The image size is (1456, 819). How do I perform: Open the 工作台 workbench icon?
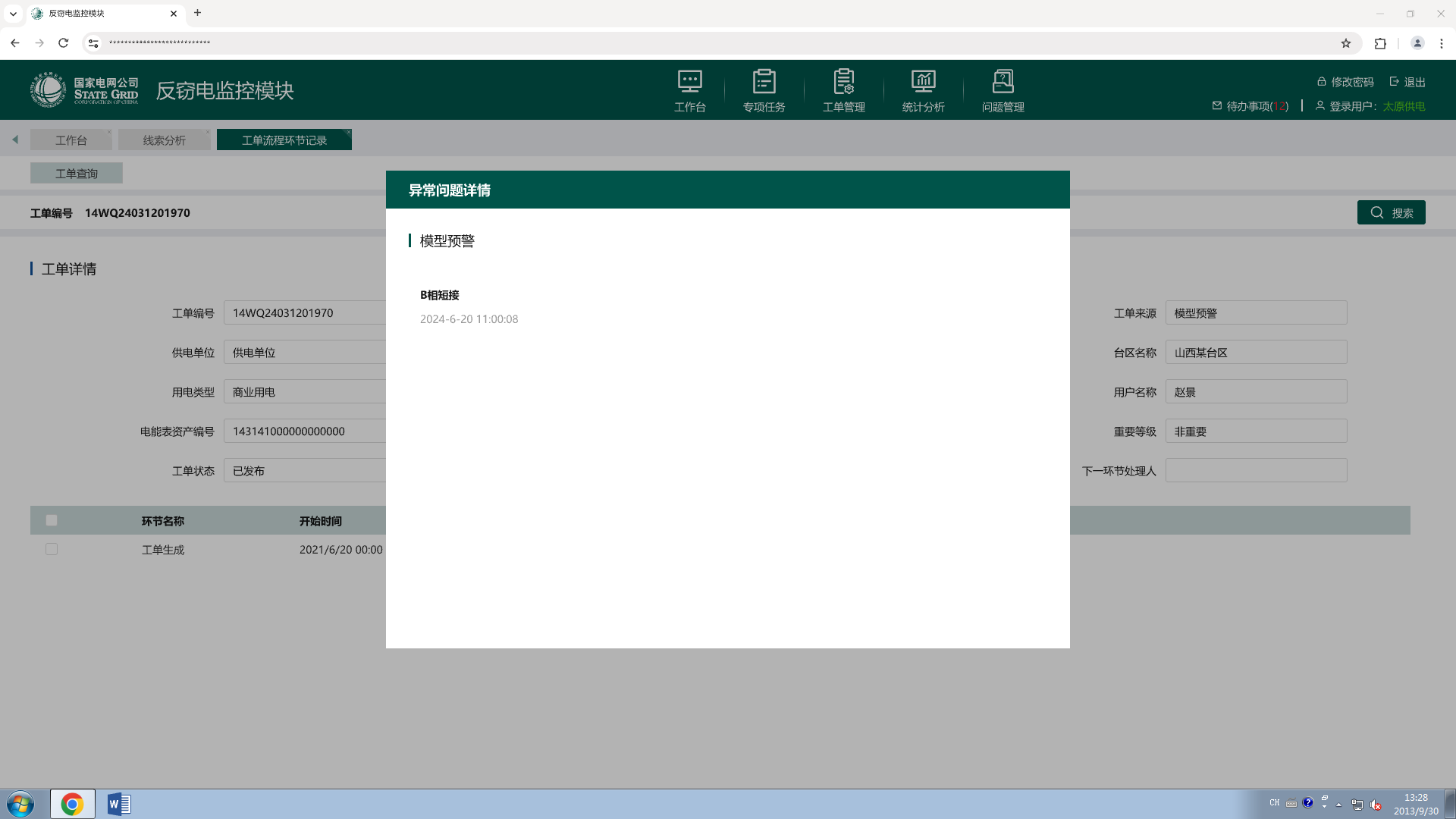(x=689, y=82)
